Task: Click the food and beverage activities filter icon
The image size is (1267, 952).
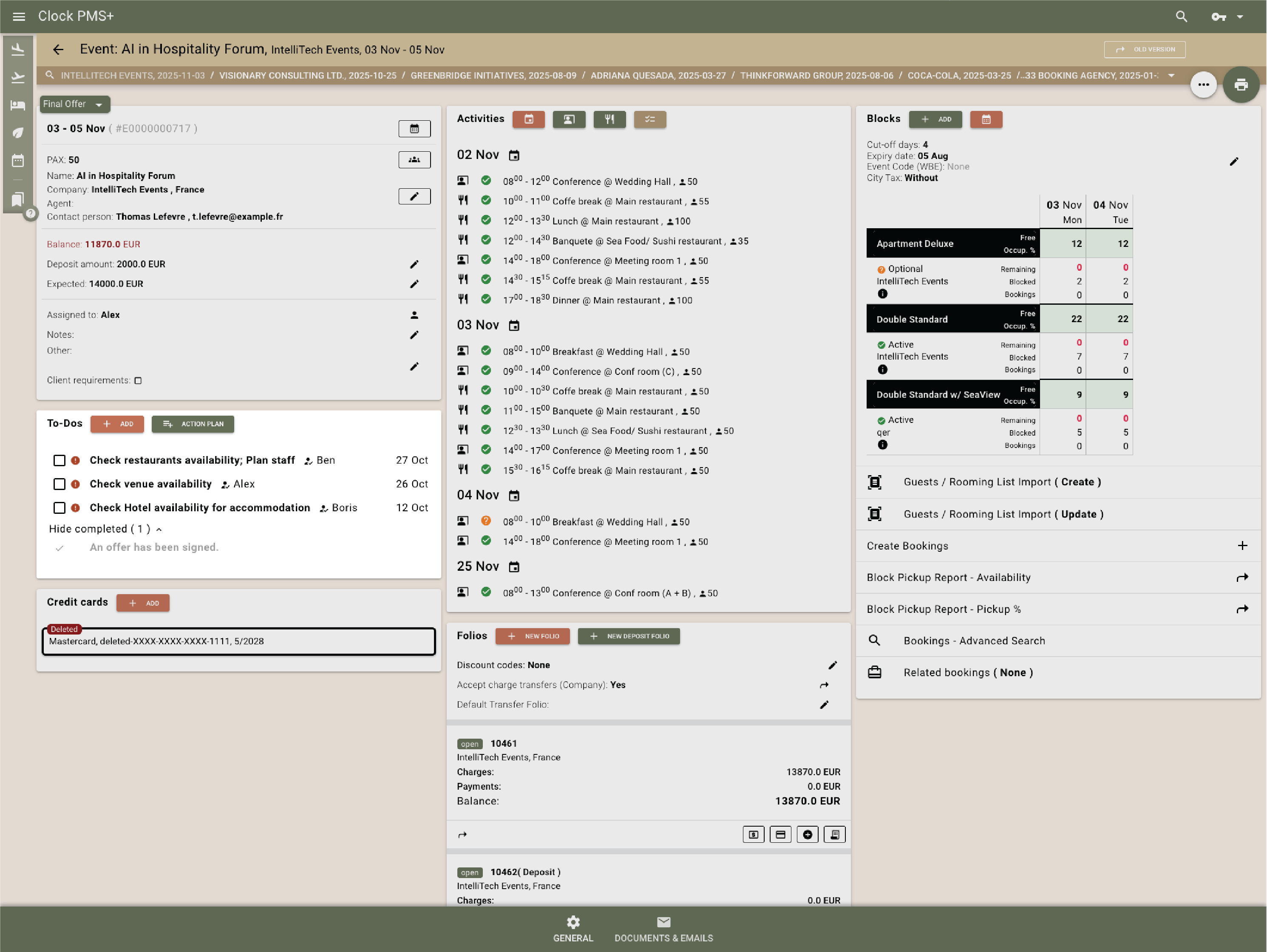Action: pyautogui.click(x=609, y=119)
